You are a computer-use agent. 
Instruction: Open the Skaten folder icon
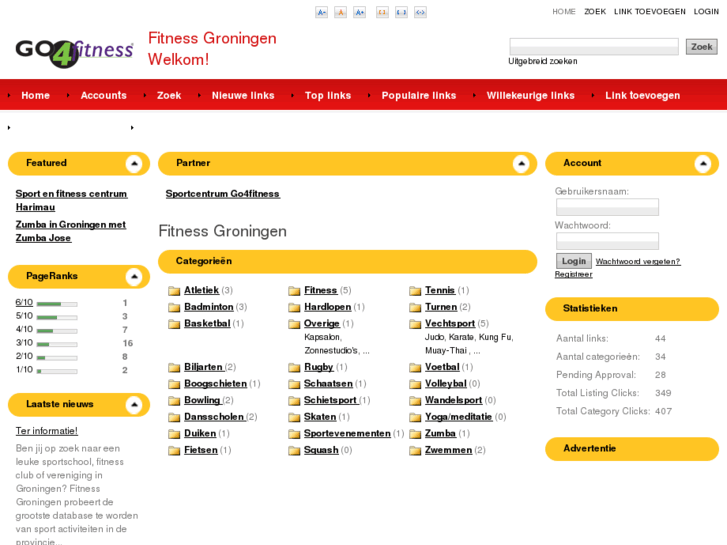tap(294, 417)
